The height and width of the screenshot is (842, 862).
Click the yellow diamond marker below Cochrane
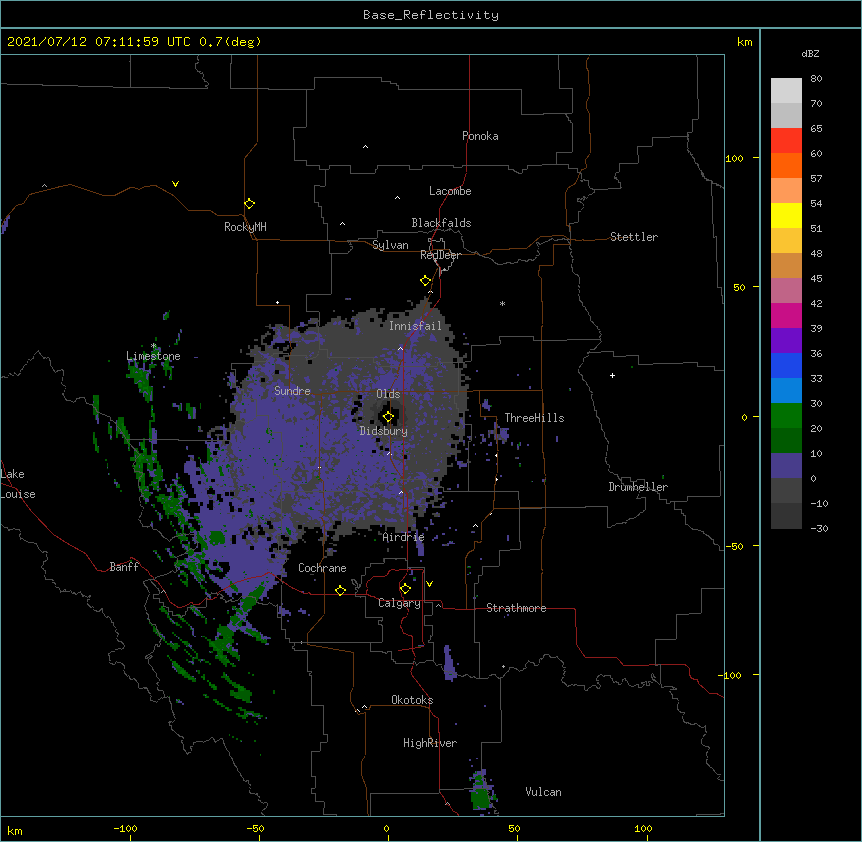click(340, 590)
